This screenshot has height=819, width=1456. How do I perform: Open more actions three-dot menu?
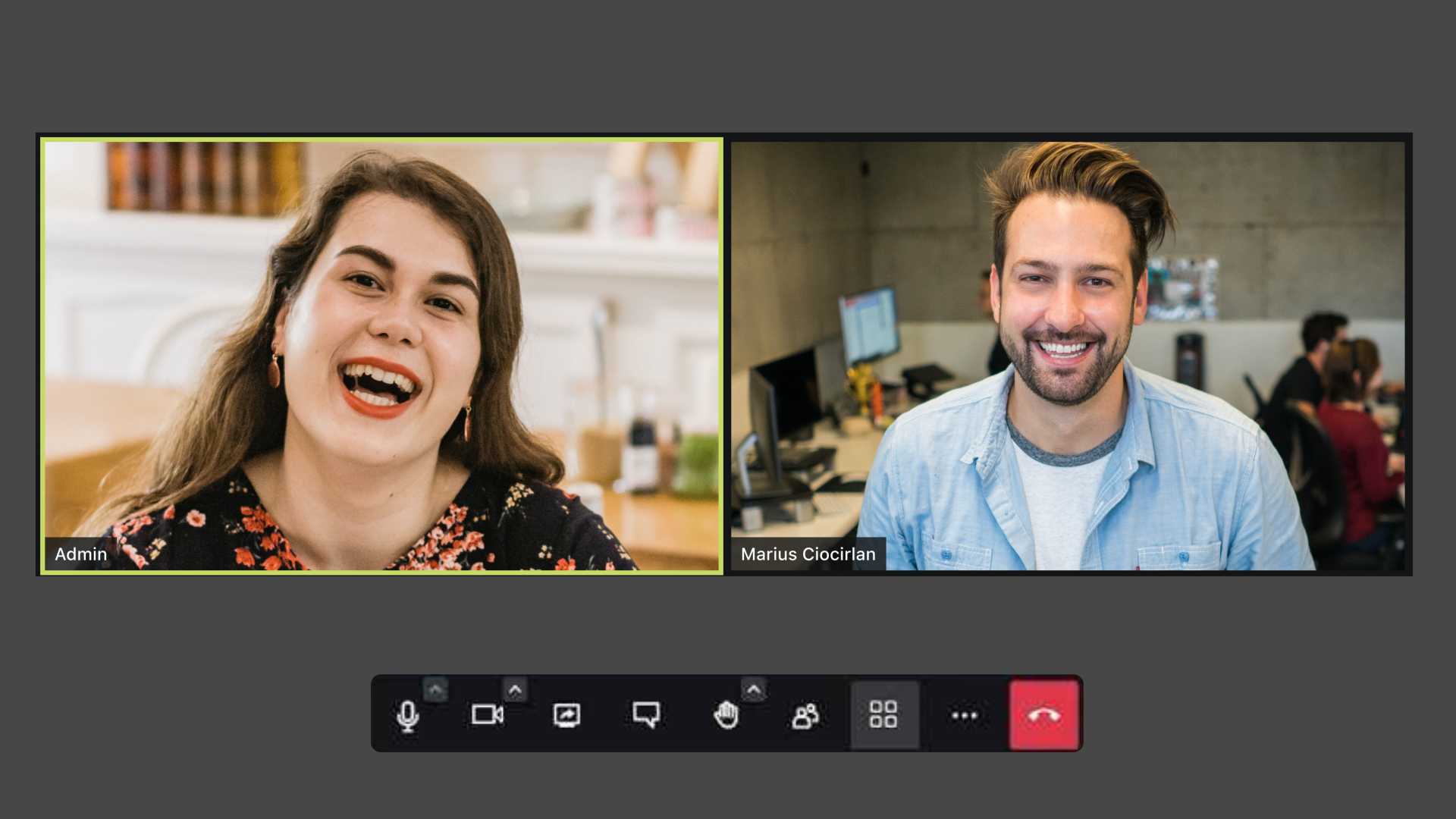pos(964,715)
